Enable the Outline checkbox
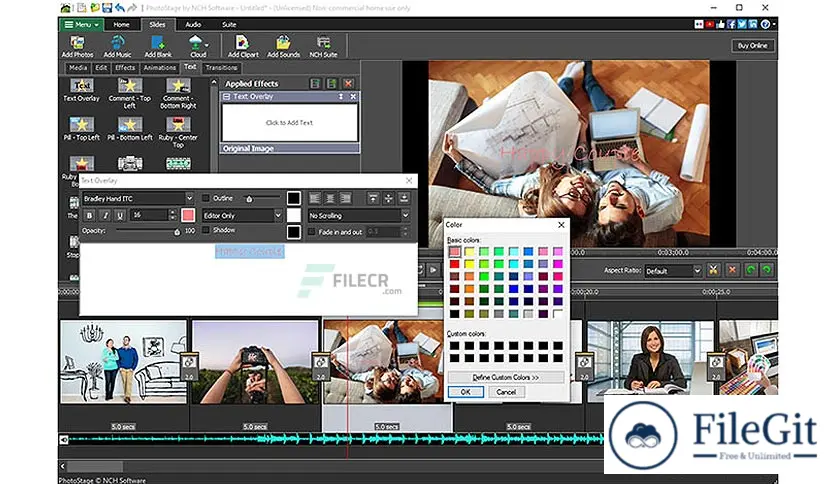 point(206,198)
